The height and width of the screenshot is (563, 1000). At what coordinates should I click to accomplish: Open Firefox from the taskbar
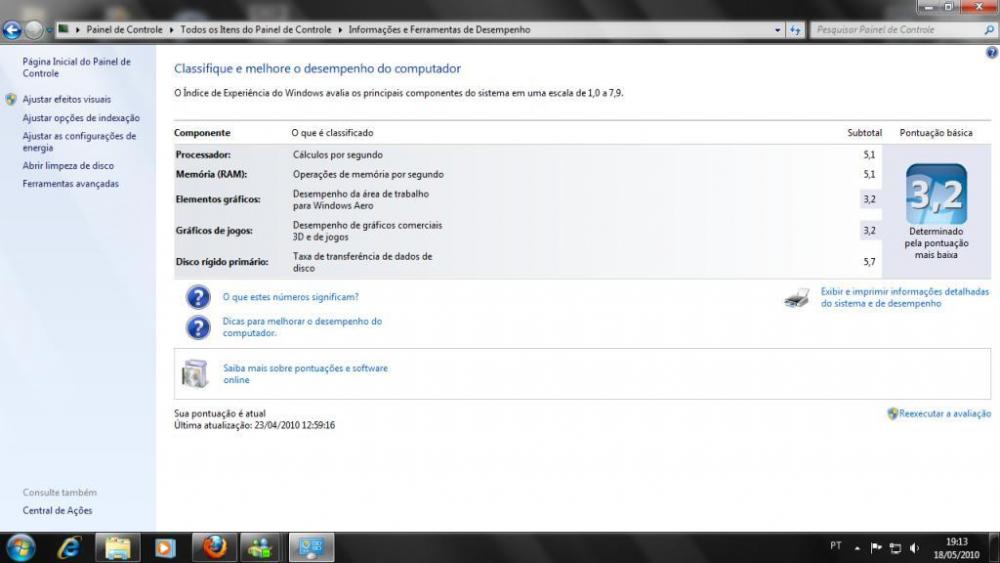pyautogui.click(x=214, y=547)
